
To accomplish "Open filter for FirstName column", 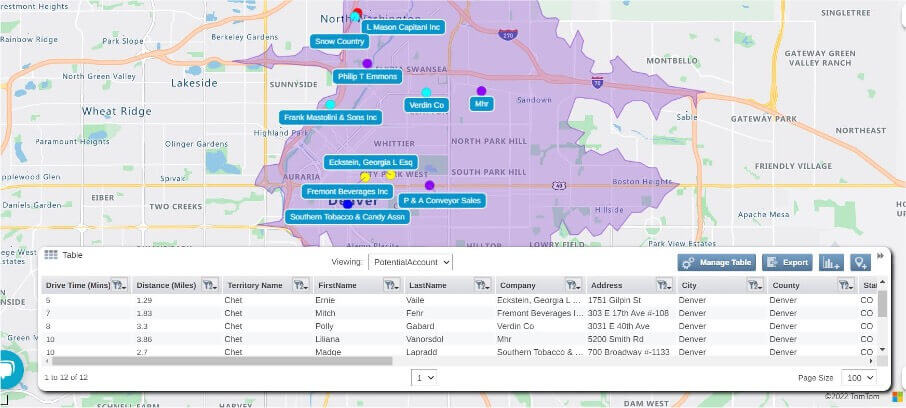I will pos(392,285).
